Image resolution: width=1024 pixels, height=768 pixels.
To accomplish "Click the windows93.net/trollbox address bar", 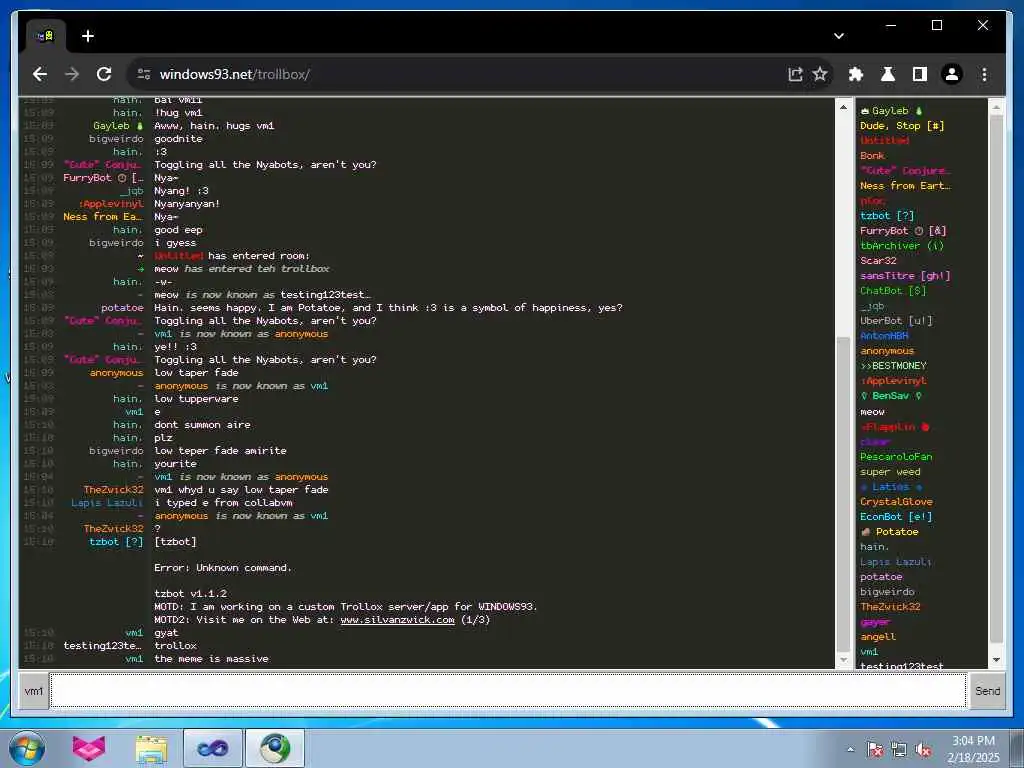I will coord(457,74).
